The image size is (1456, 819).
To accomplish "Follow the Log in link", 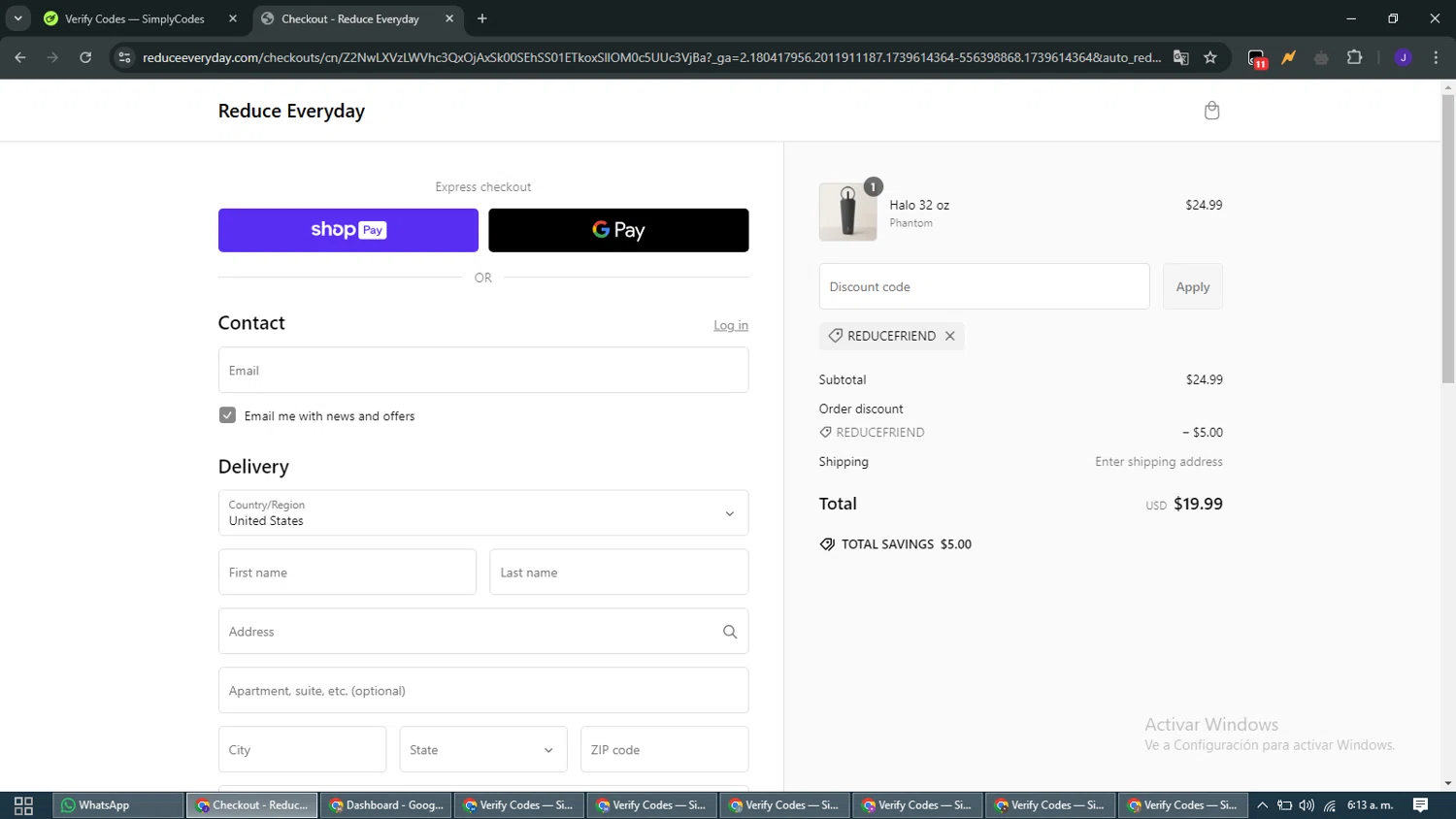I will (x=731, y=325).
